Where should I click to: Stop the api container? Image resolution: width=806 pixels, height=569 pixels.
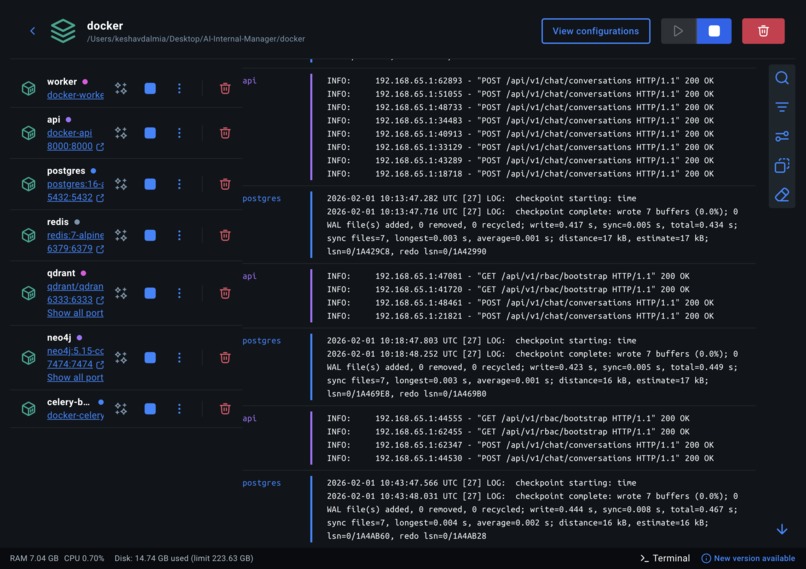[150, 133]
